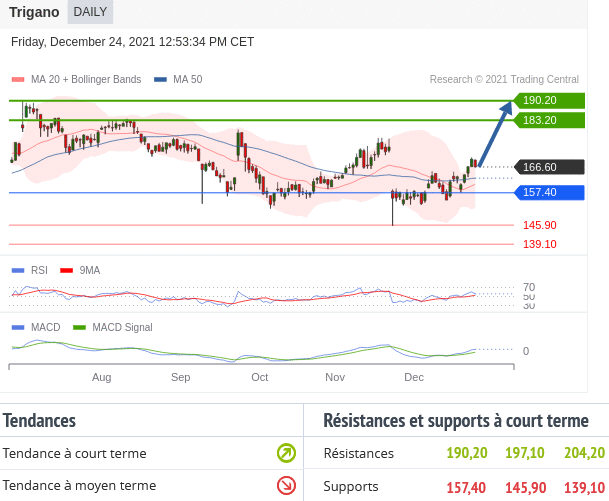Screen dimensions: 609x501
Task: Click the 190.20 resistance price tag
Action: coord(549,100)
